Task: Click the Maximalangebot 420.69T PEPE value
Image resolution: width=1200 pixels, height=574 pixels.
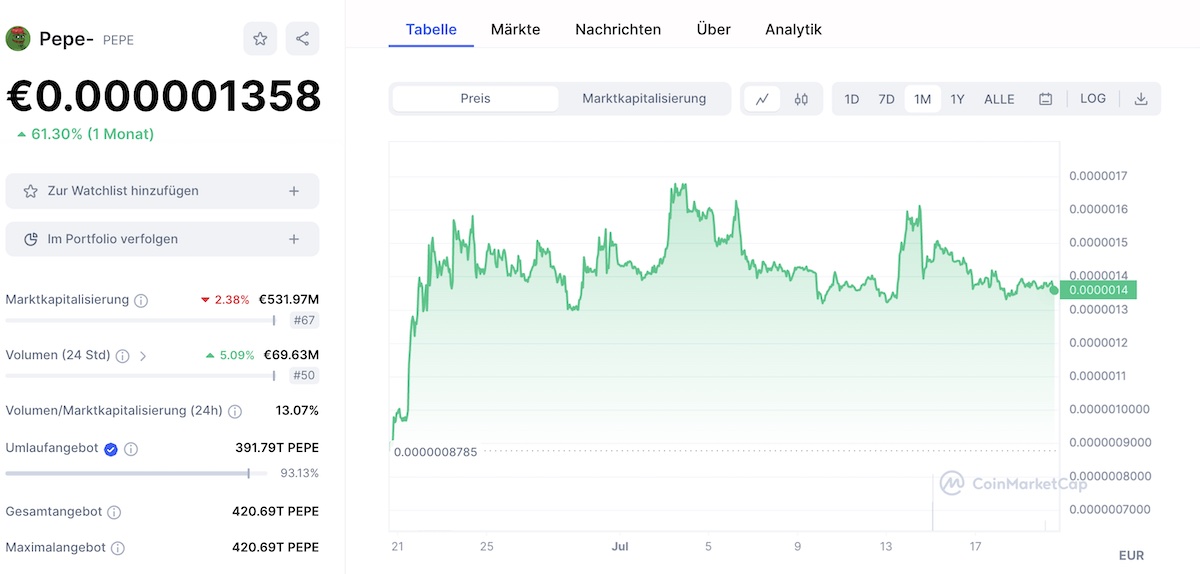Action: 275,548
